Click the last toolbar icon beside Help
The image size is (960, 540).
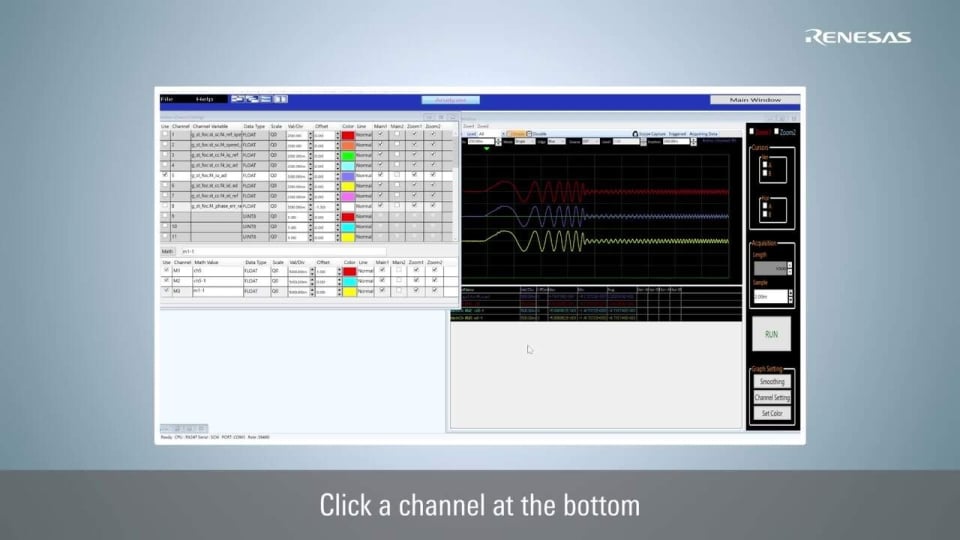tap(282, 99)
